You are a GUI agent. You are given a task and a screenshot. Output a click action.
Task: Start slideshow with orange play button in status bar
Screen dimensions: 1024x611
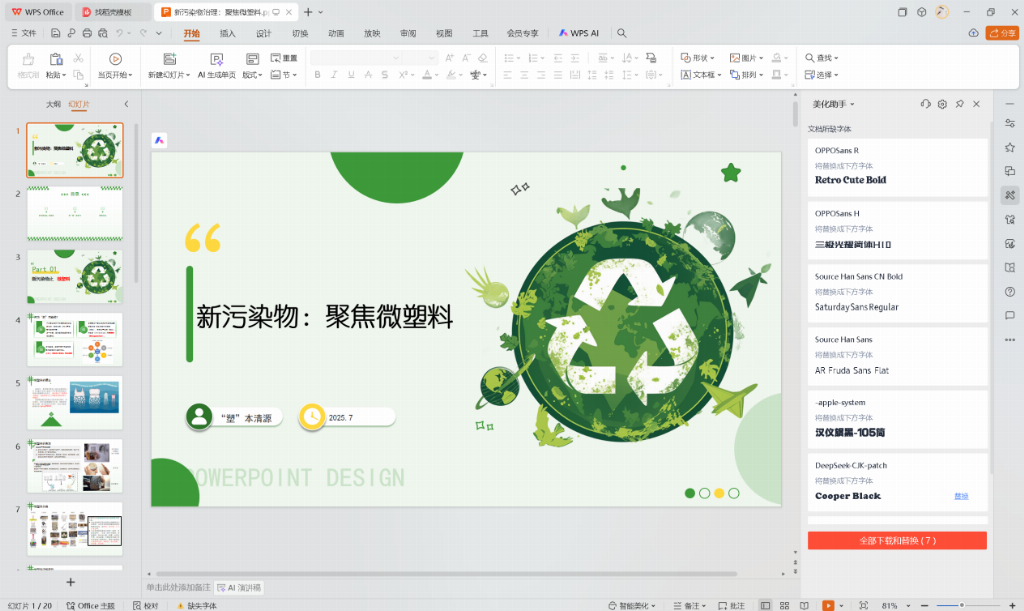click(x=827, y=605)
